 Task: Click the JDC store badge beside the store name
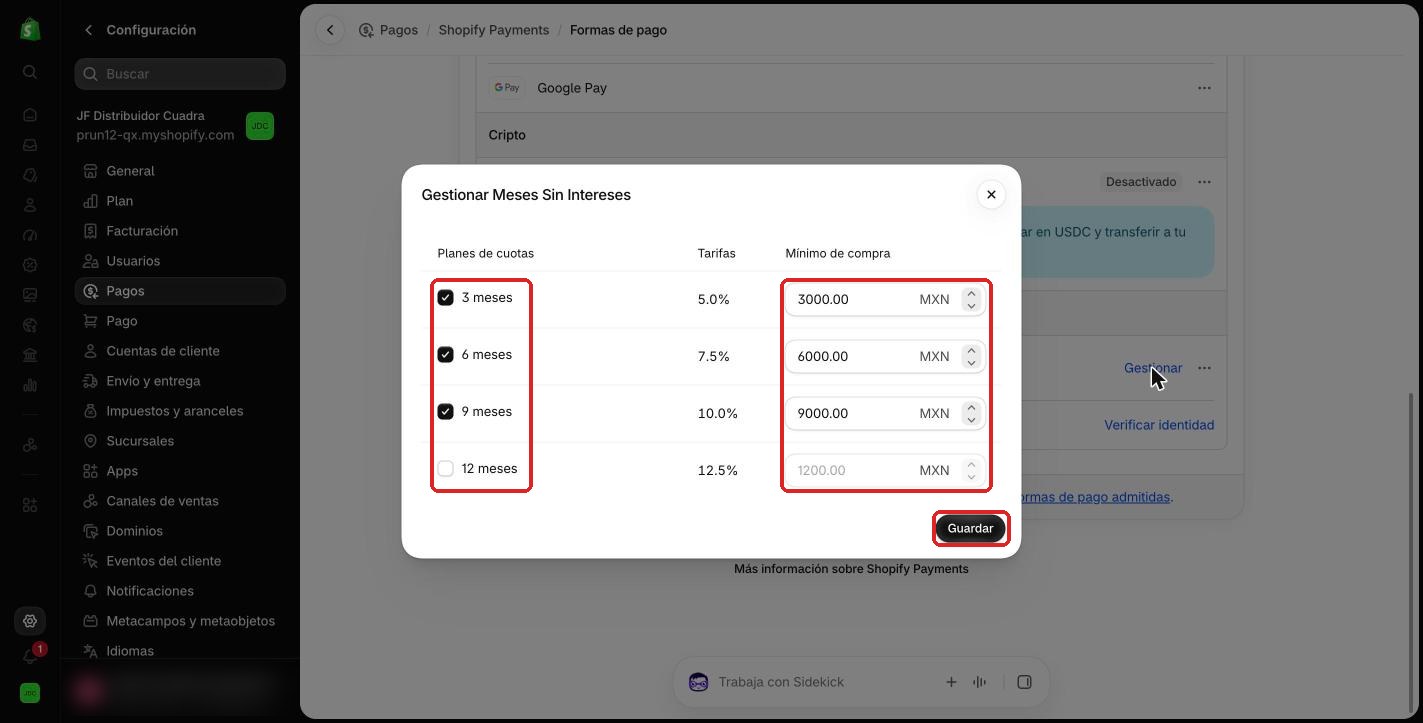(260, 126)
